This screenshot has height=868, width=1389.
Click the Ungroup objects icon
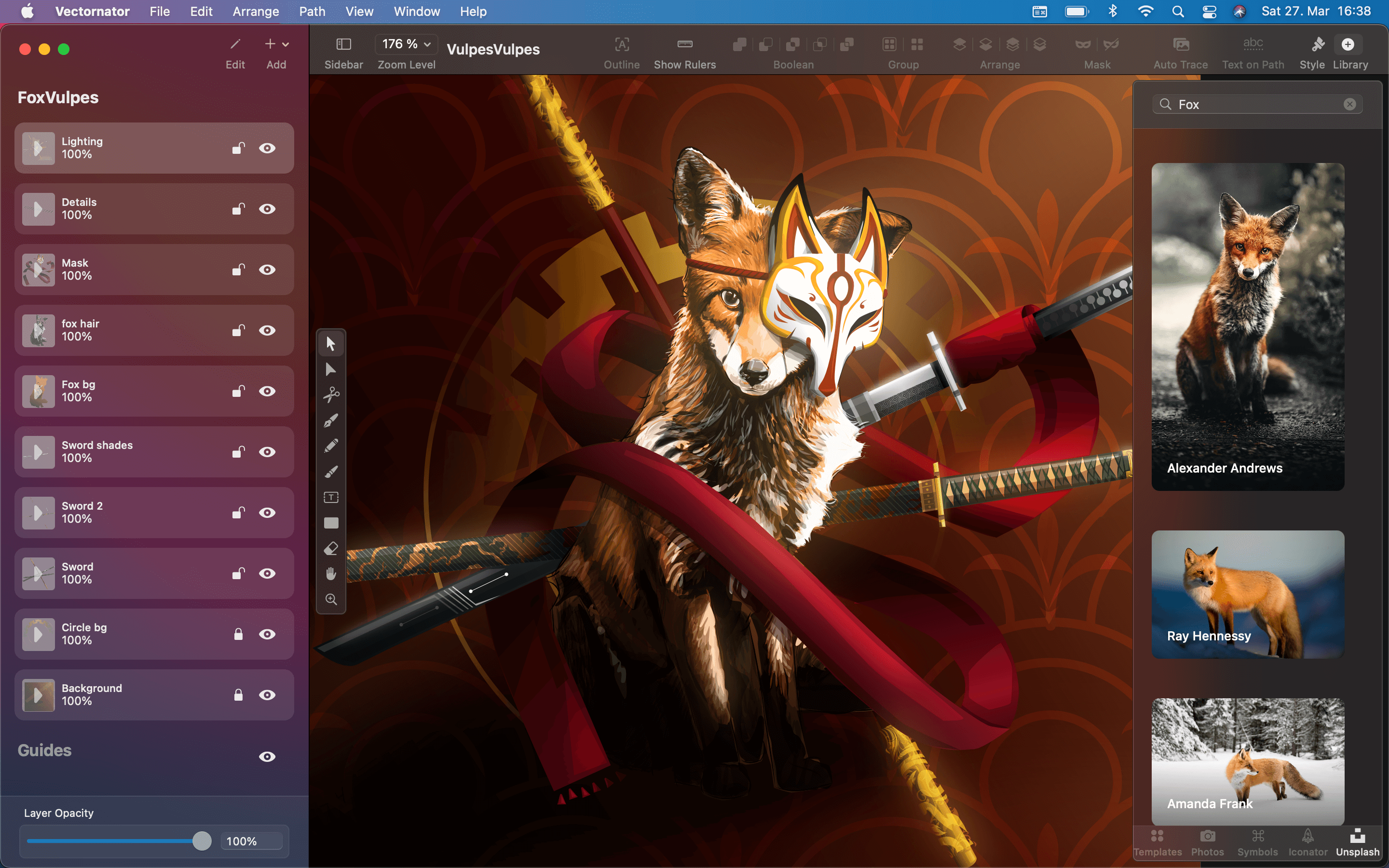click(x=917, y=44)
